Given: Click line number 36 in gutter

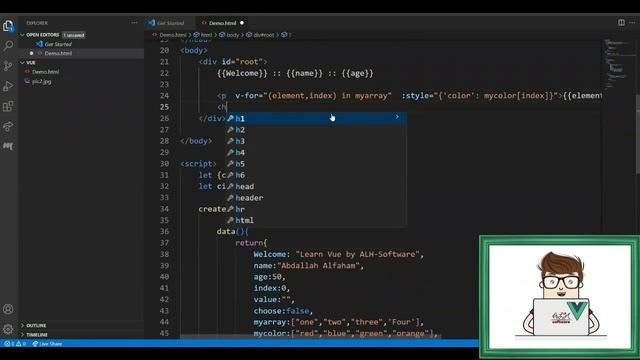Looking at the screenshot, I should click(x=164, y=231).
